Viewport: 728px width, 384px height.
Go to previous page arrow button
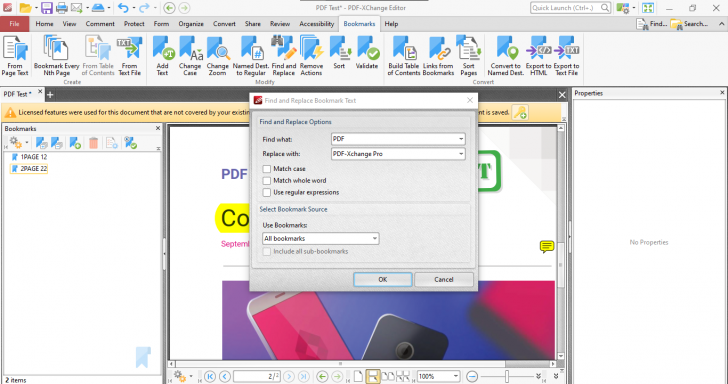[225, 376]
